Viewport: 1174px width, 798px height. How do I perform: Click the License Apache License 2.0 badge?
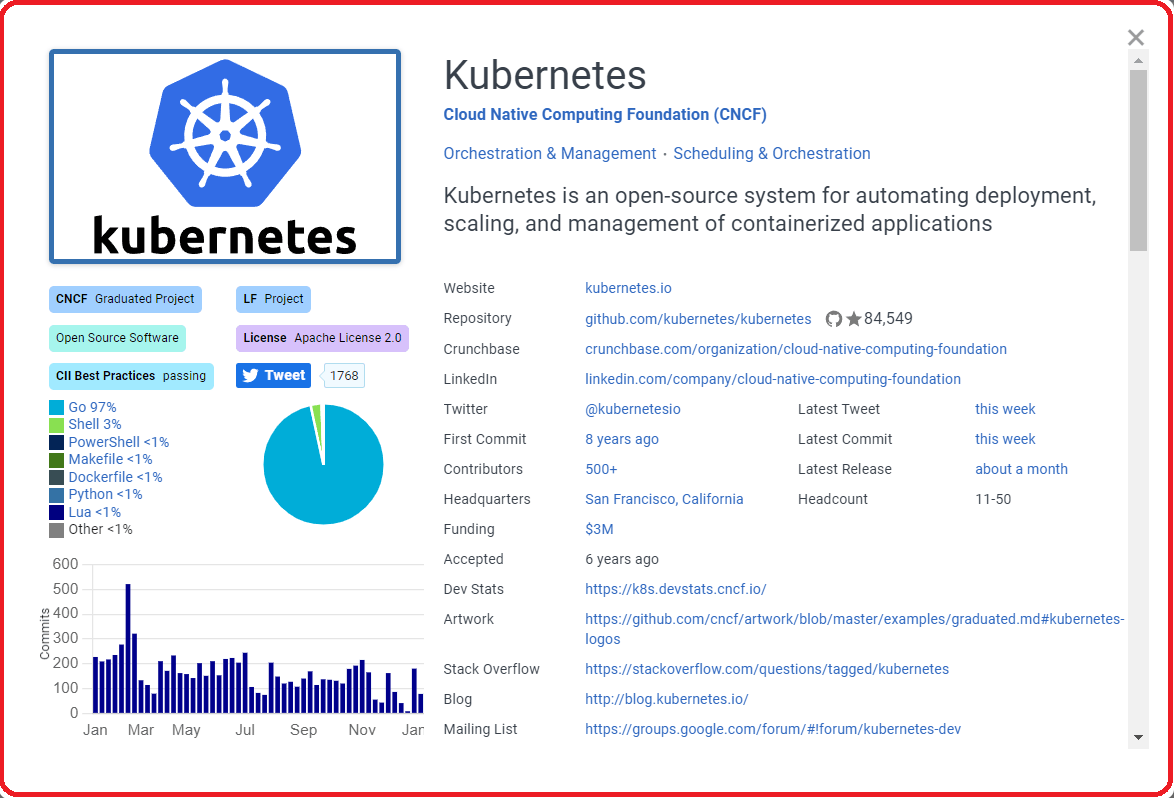(x=322, y=338)
